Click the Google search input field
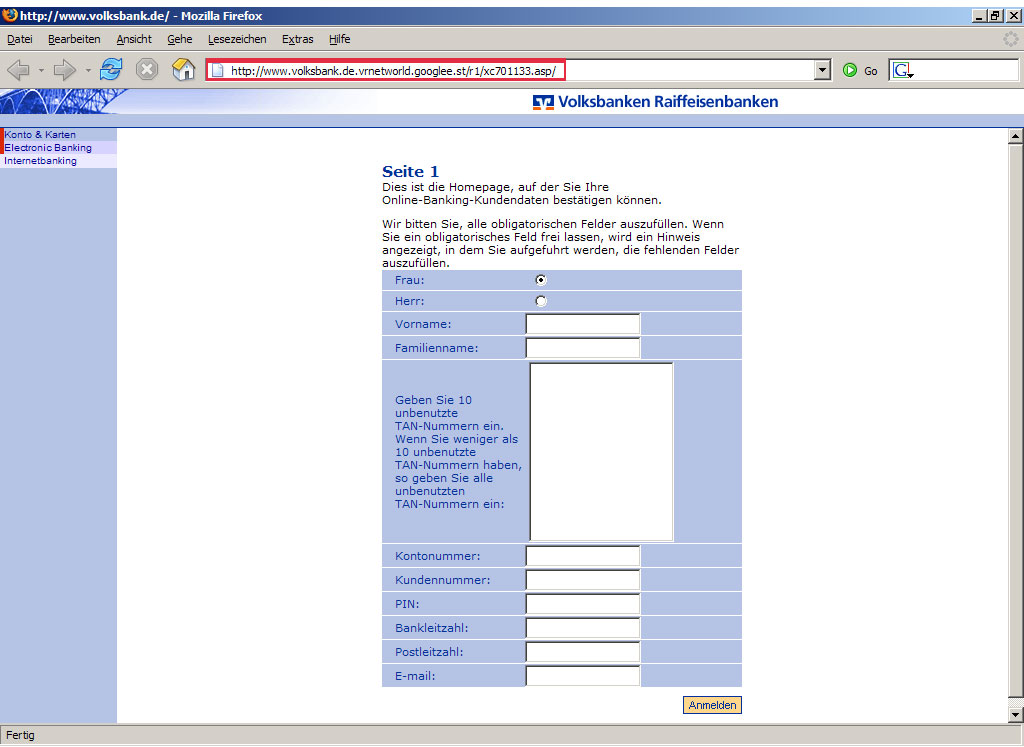The image size is (1024, 747). pos(967,70)
